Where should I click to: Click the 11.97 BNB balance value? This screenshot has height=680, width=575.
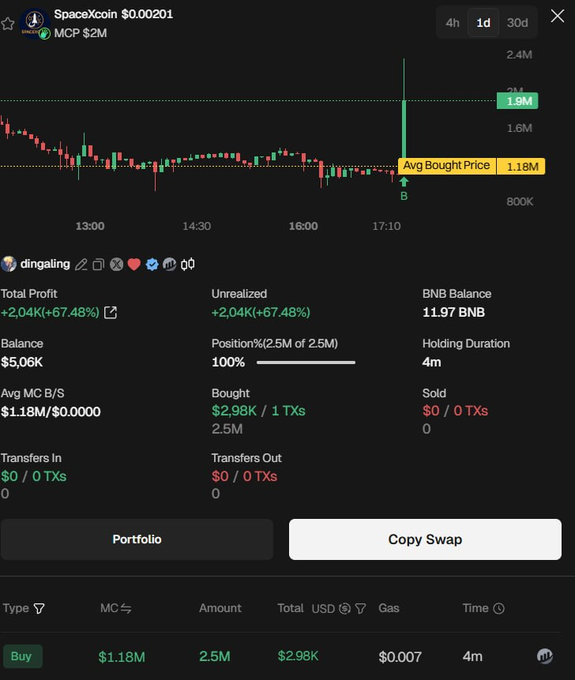(454, 312)
